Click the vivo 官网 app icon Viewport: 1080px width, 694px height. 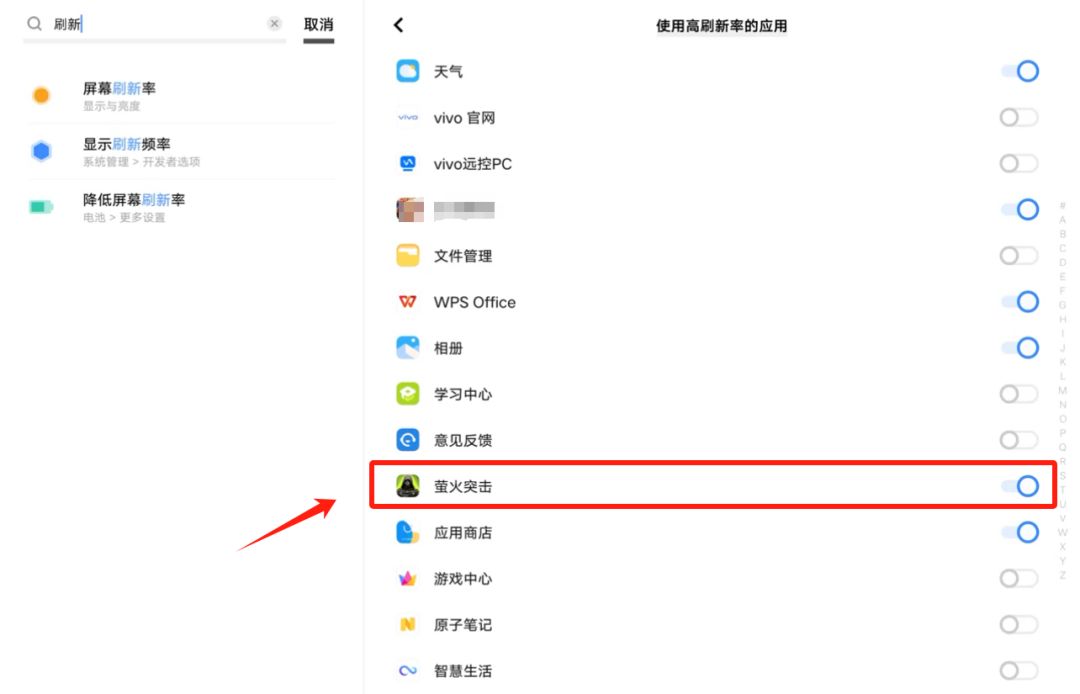click(x=408, y=117)
